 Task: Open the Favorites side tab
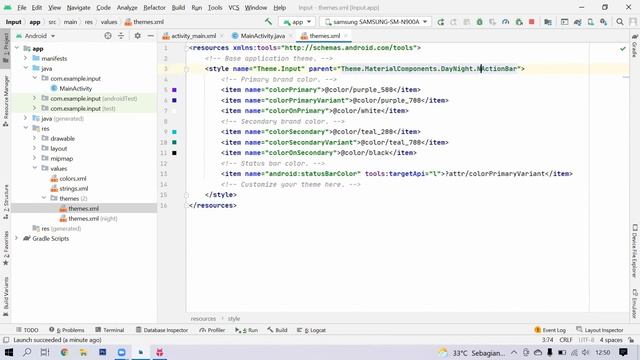(x=6, y=248)
